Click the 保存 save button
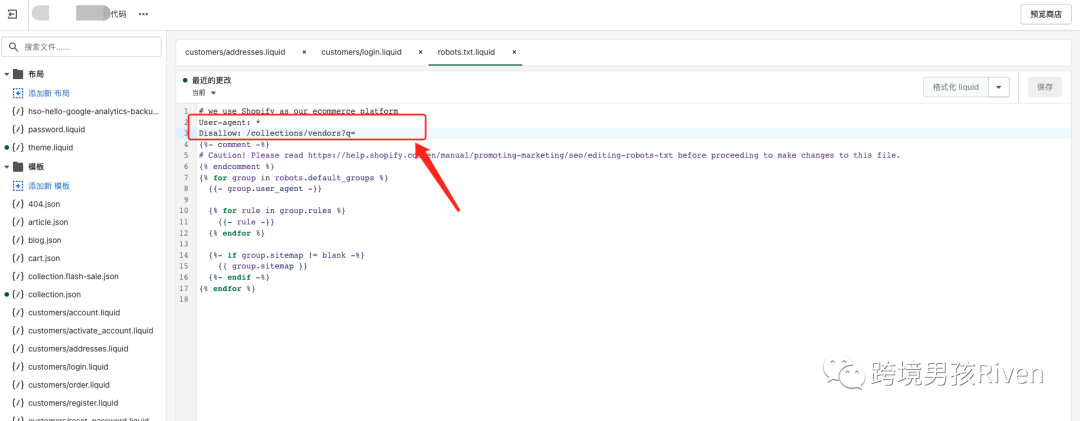This screenshot has width=1080, height=421. tap(1044, 87)
